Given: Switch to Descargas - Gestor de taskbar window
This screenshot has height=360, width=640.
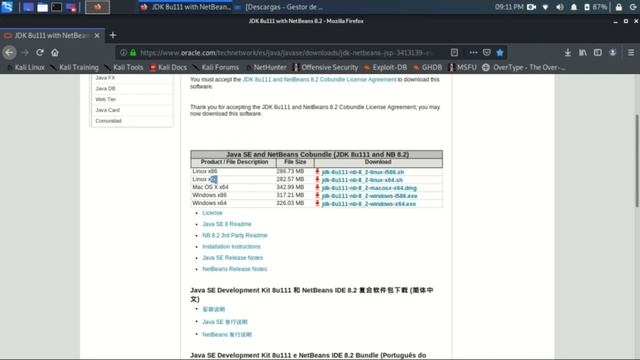Looking at the screenshot, I should [x=279, y=7].
